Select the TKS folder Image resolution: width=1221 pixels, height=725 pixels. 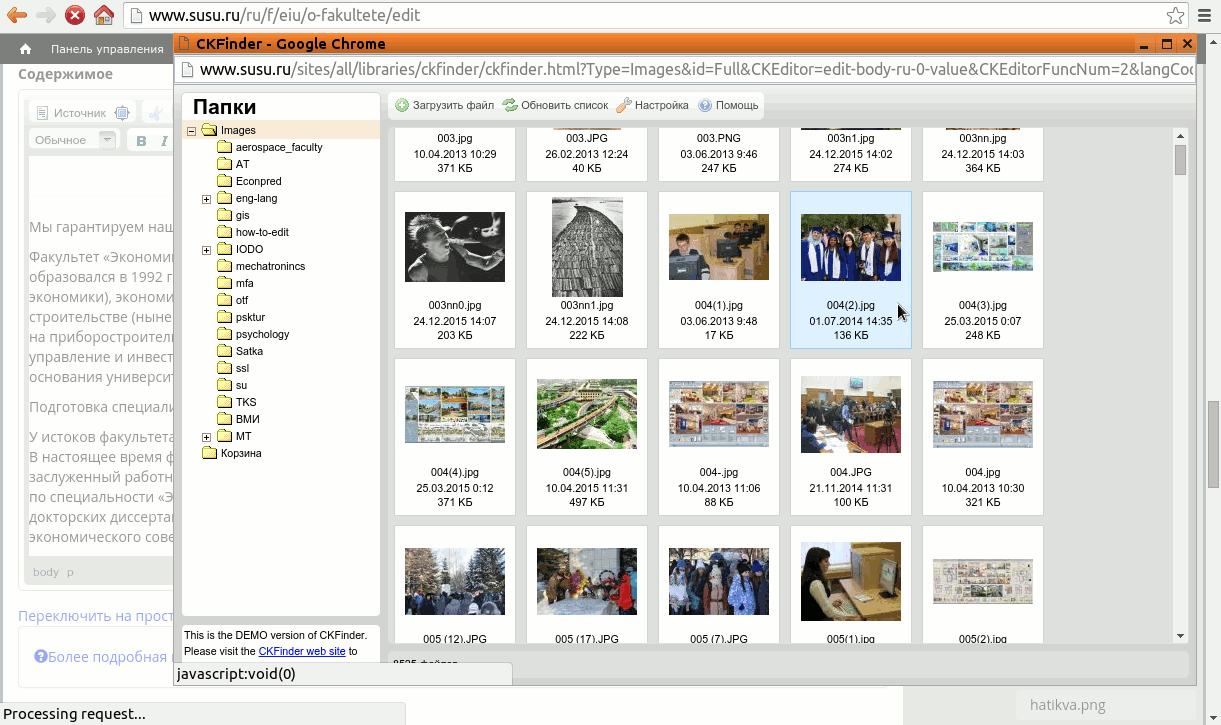click(x=245, y=402)
